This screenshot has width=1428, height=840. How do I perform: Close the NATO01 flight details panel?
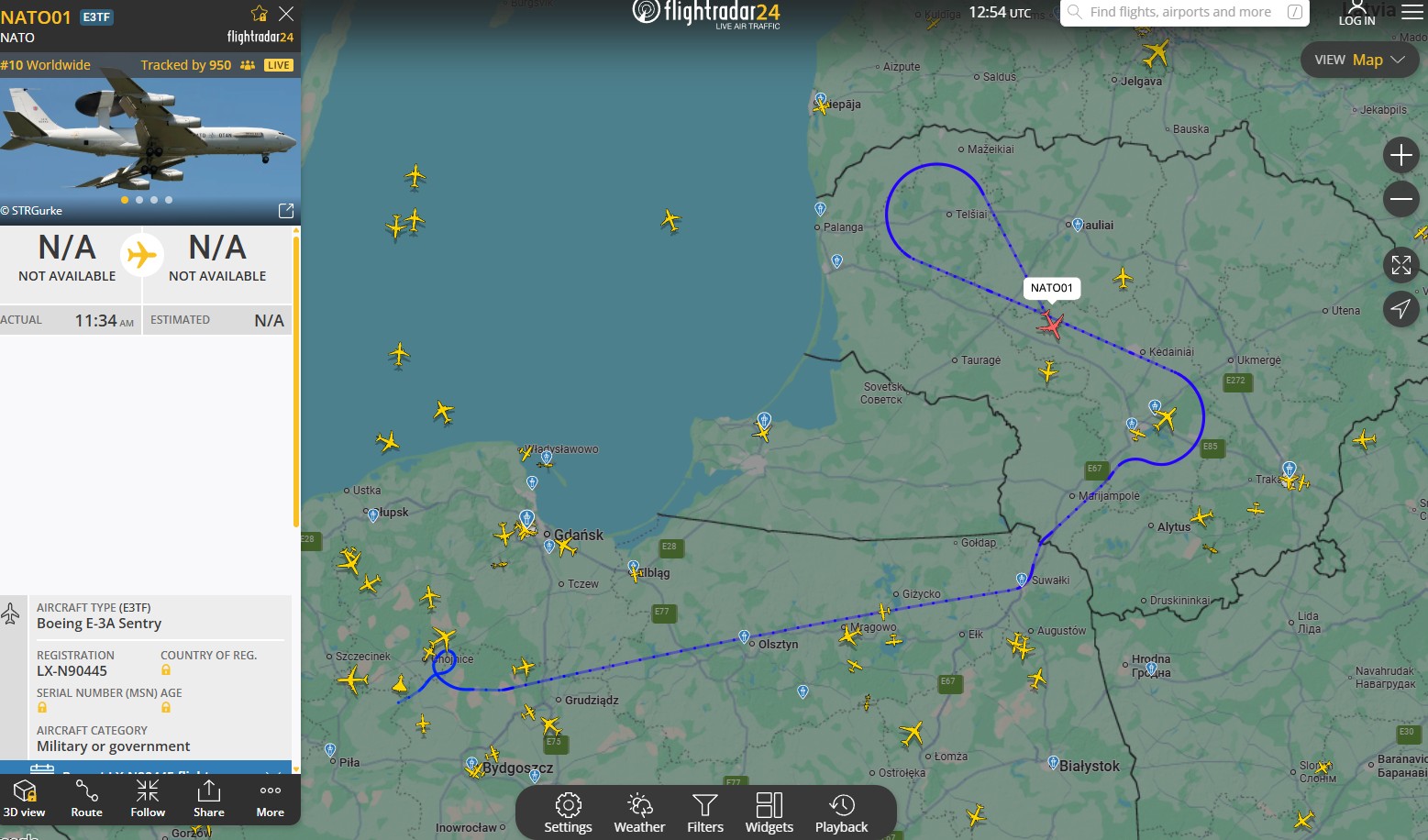point(286,13)
